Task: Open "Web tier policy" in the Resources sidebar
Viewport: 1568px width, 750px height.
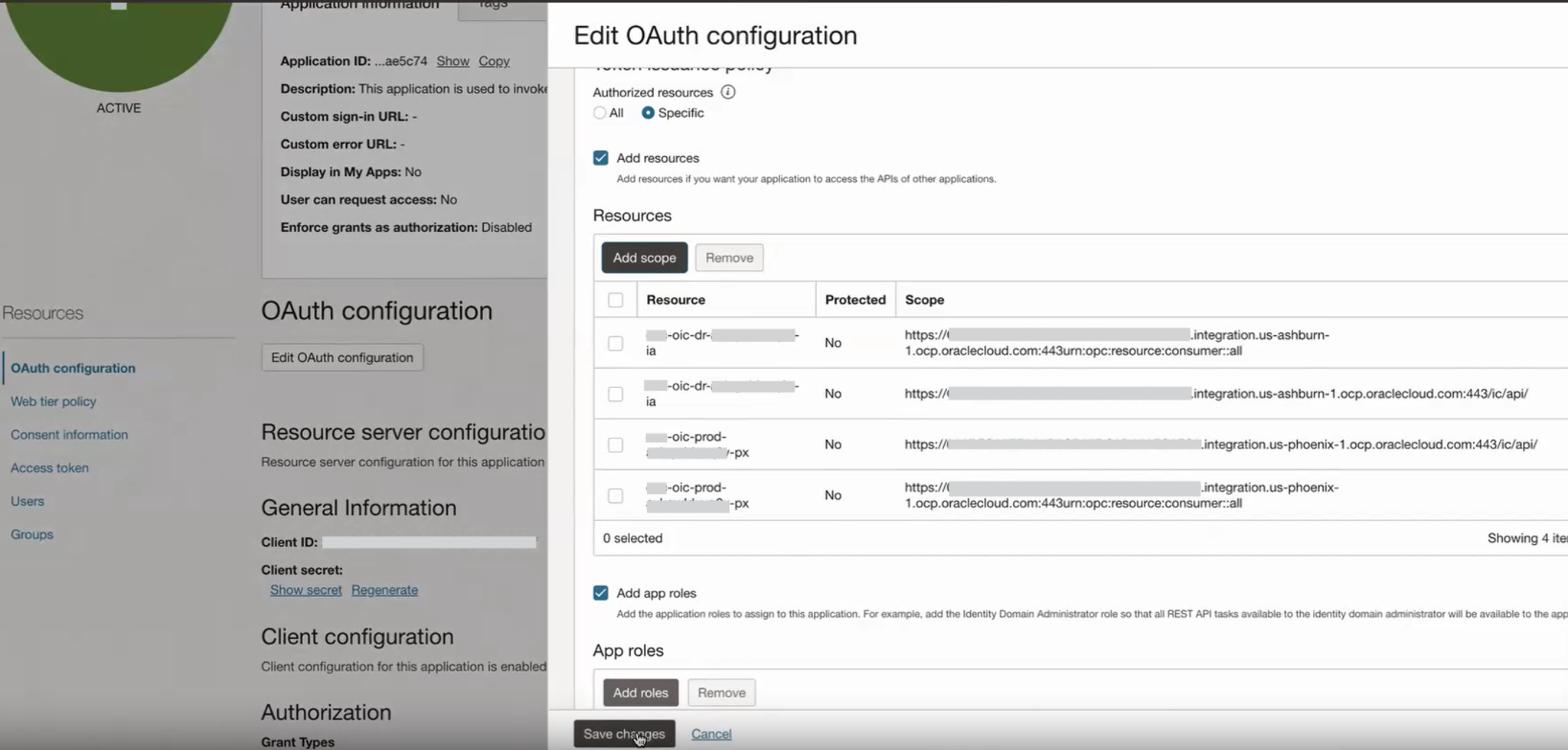Action: pos(54,401)
